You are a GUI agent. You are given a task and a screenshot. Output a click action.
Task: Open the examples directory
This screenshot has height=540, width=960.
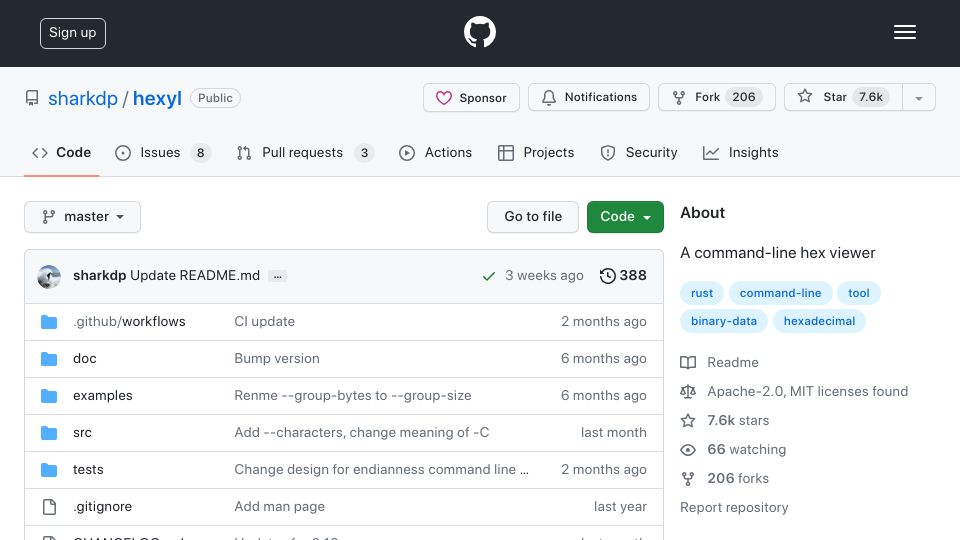click(x=103, y=396)
